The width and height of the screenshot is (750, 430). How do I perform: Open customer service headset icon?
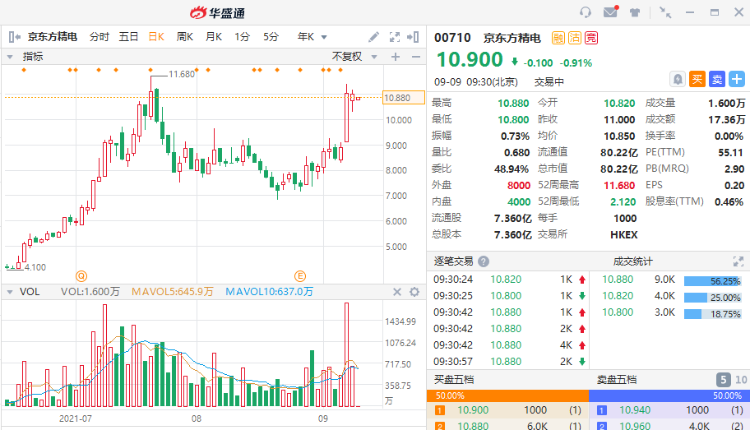(x=585, y=12)
